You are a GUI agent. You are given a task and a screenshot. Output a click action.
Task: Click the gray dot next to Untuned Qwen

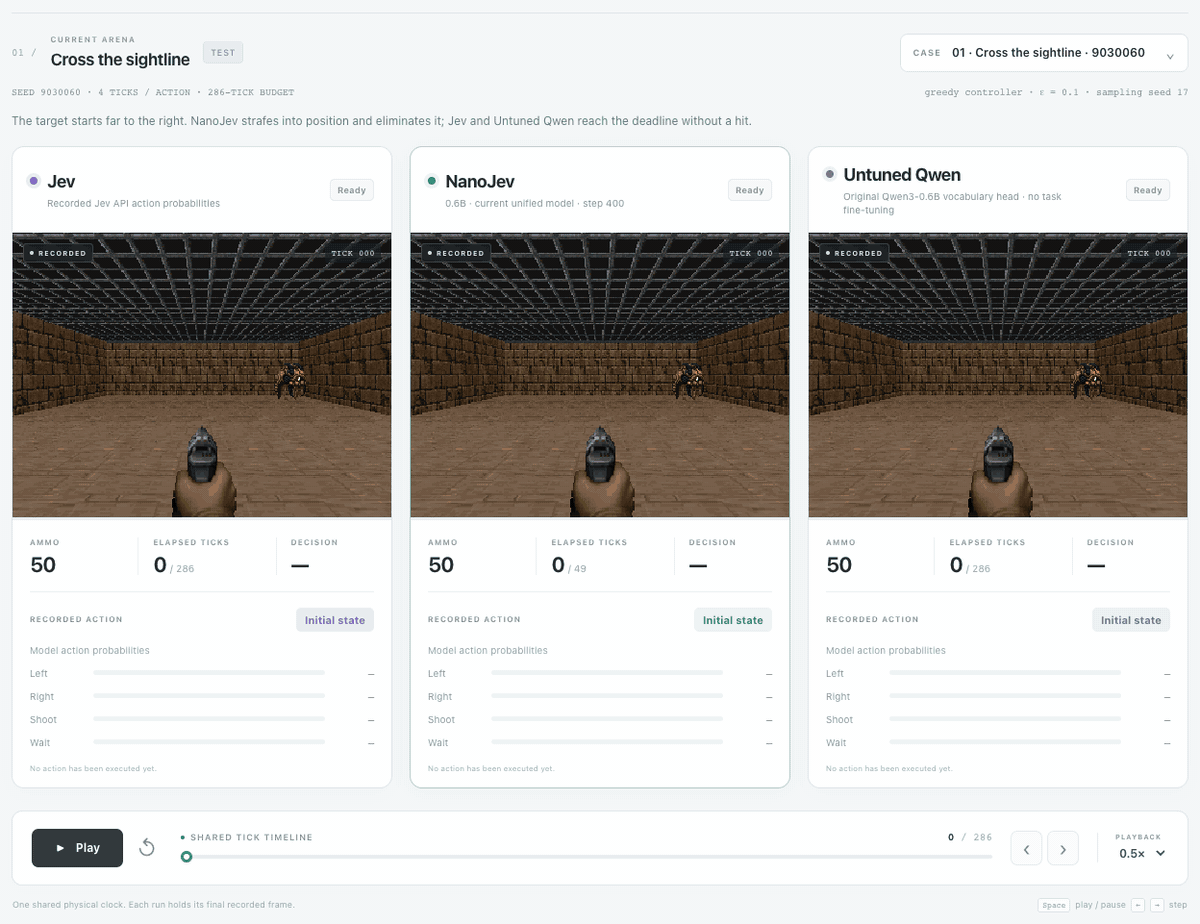point(830,174)
